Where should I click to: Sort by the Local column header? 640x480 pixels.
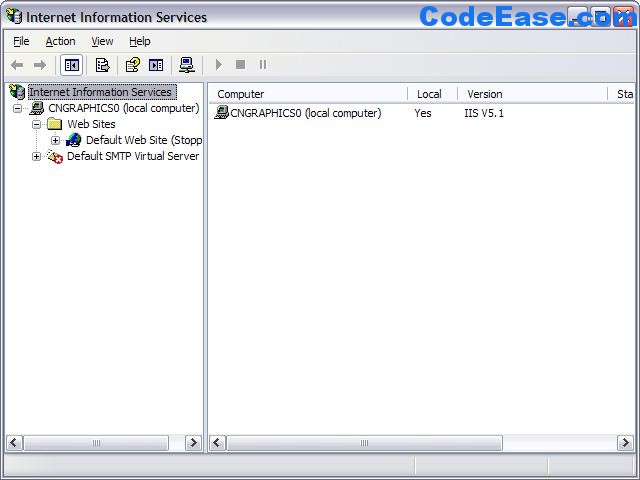click(432, 94)
